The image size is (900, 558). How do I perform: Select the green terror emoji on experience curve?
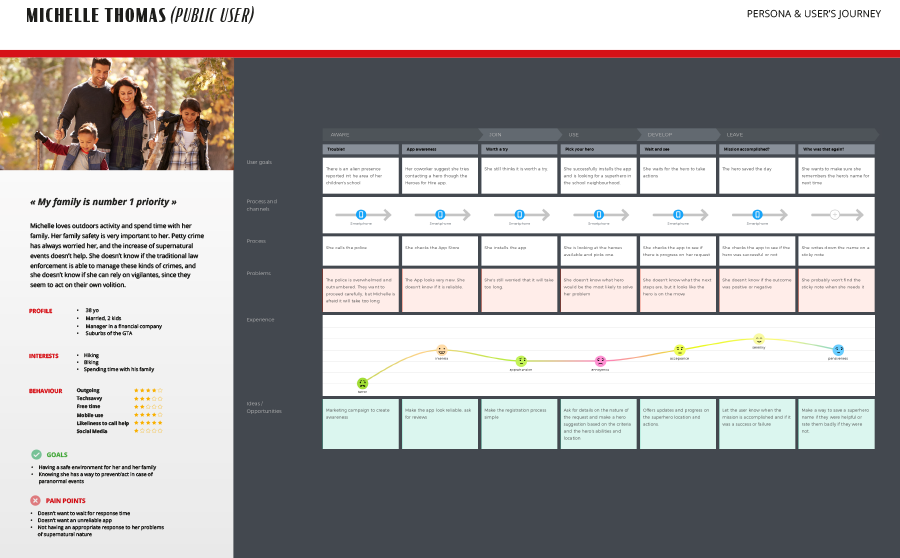click(362, 383)
